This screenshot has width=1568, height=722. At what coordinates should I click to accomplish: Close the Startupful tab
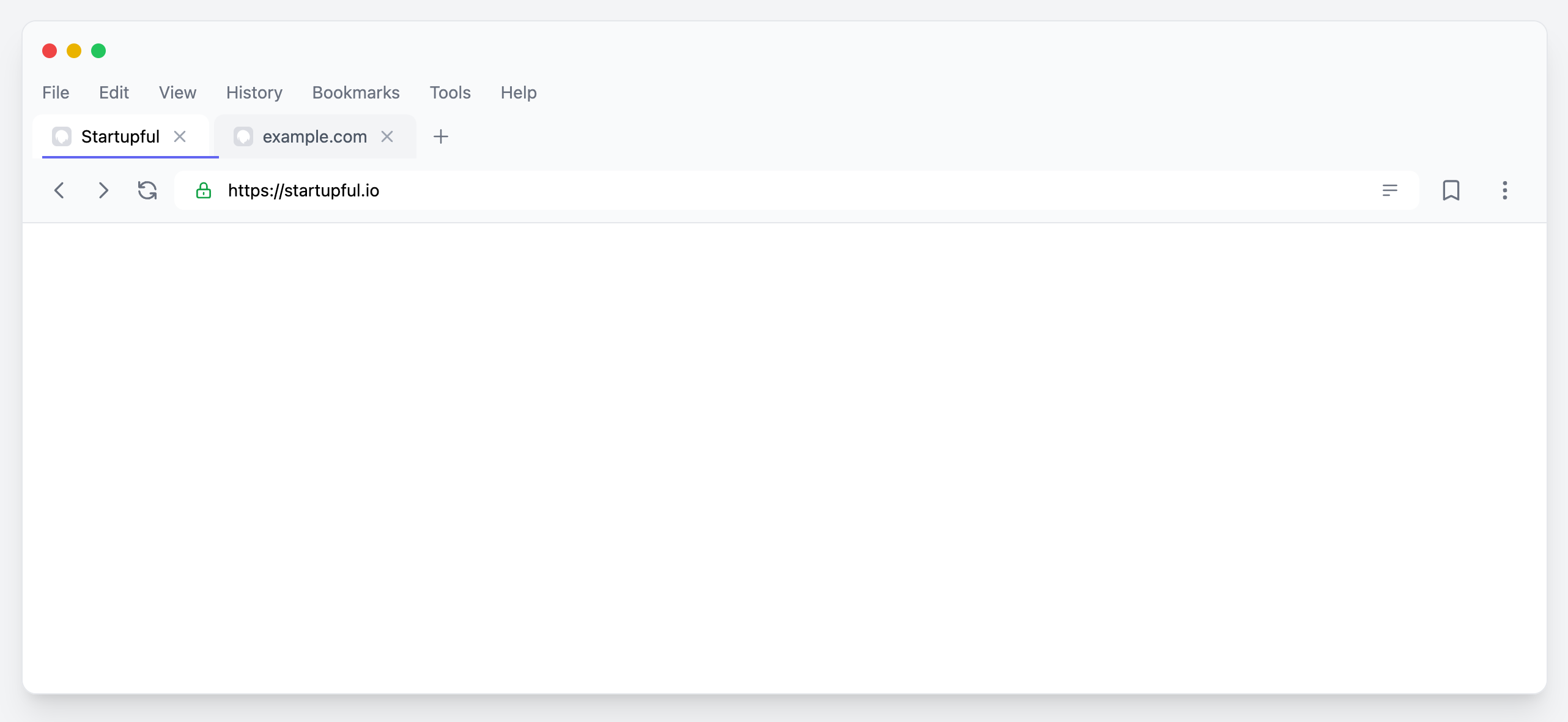click(180, 136)
